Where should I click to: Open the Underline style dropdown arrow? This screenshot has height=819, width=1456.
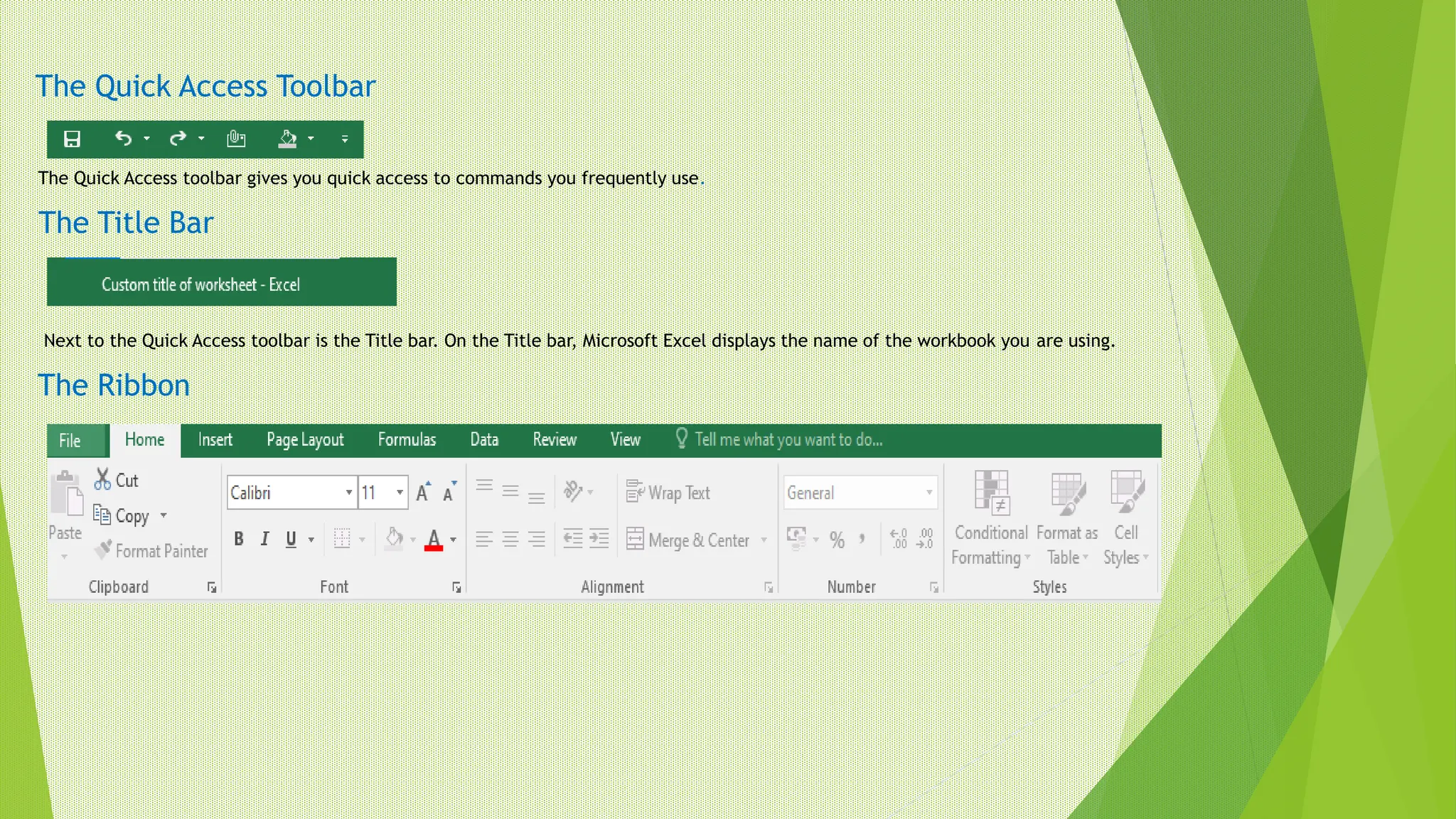pyautogui.click(x=311, y=540)
